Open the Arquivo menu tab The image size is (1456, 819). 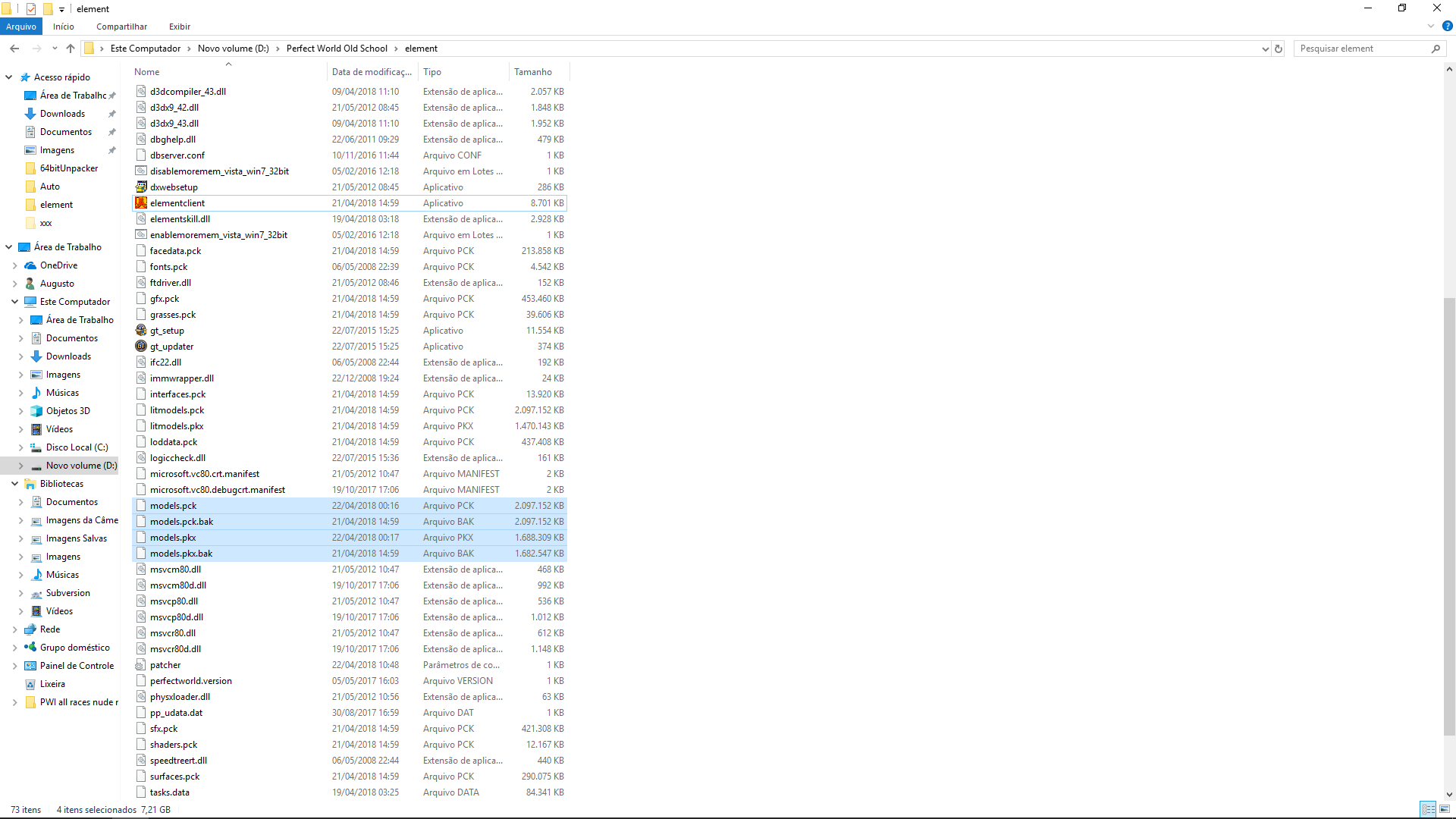click(x=21, y=27)
